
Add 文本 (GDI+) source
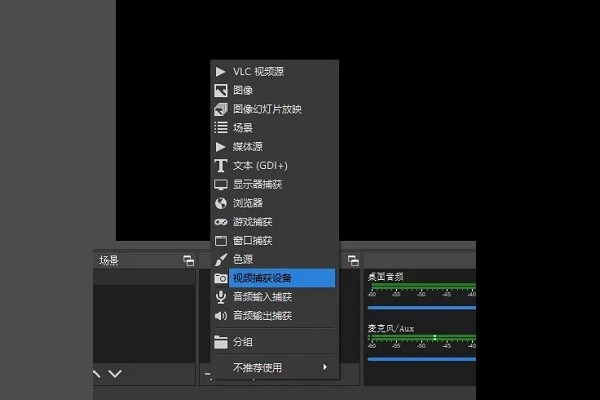coord(274,165)
